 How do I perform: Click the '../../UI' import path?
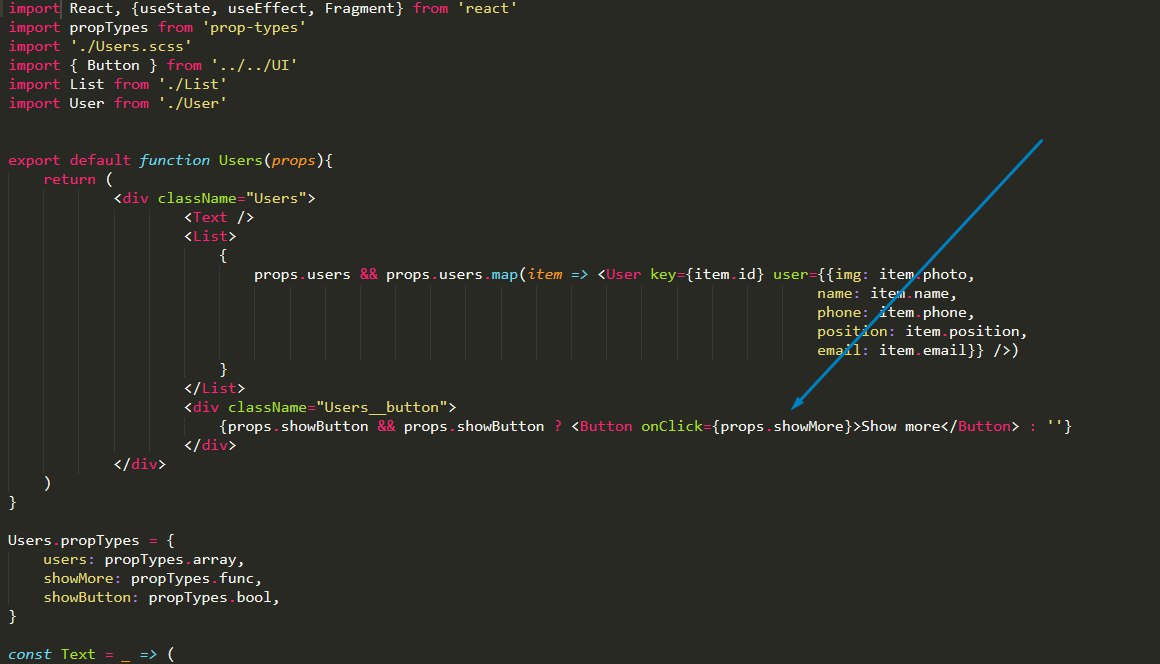point(254,65)
